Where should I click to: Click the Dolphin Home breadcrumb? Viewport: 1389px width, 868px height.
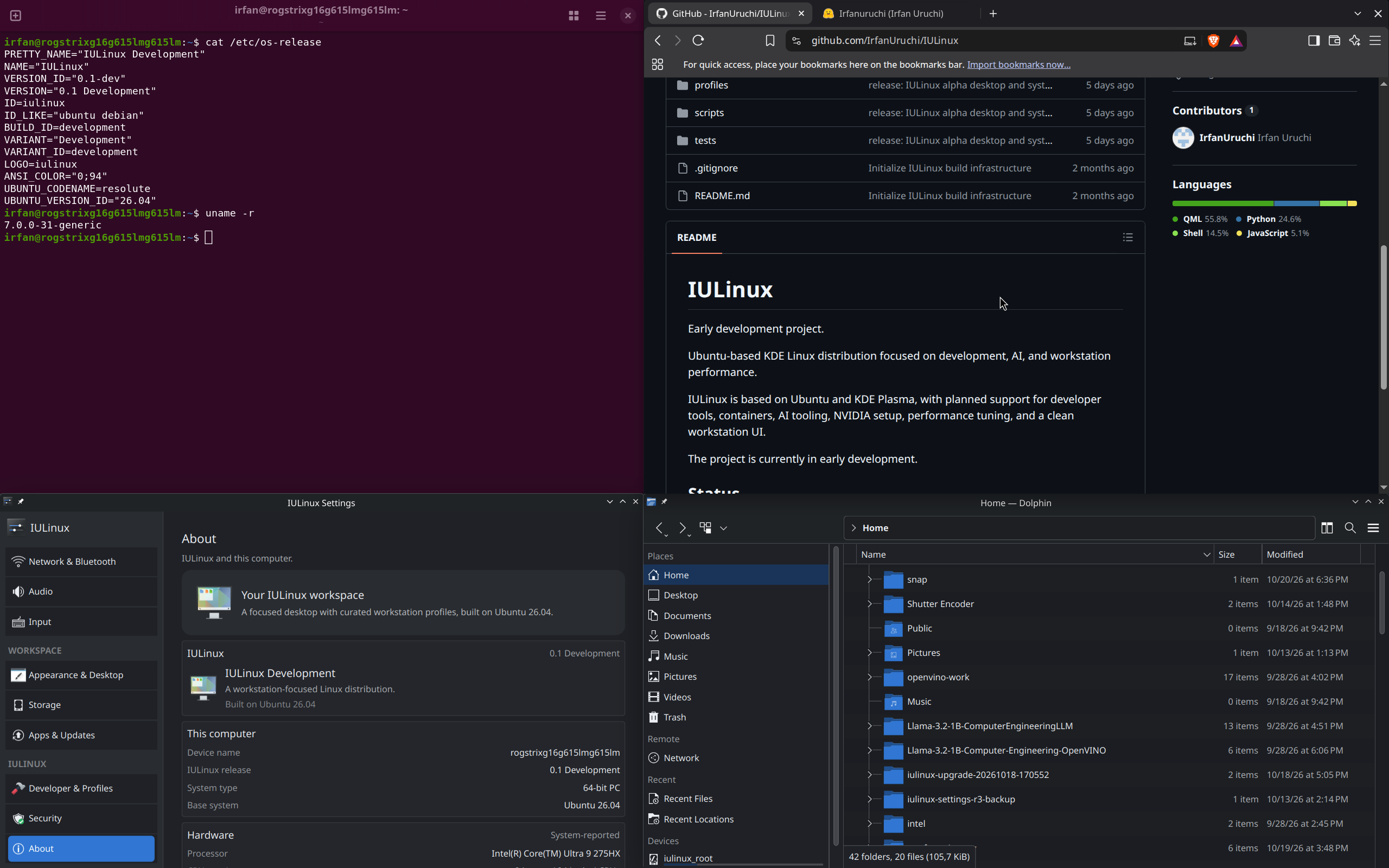pyautogui.click(x=875, y=527)
